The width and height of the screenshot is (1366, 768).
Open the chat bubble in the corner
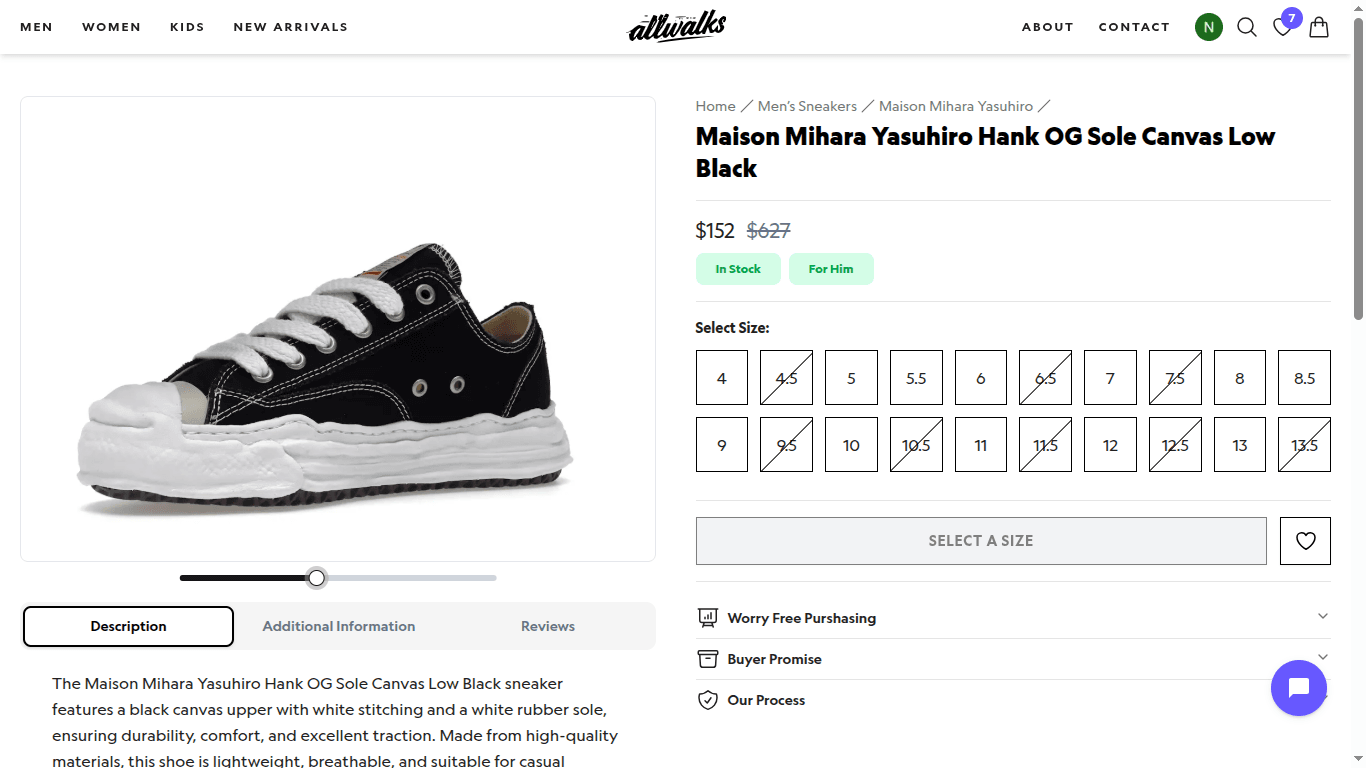click(x=1298, y=688)
